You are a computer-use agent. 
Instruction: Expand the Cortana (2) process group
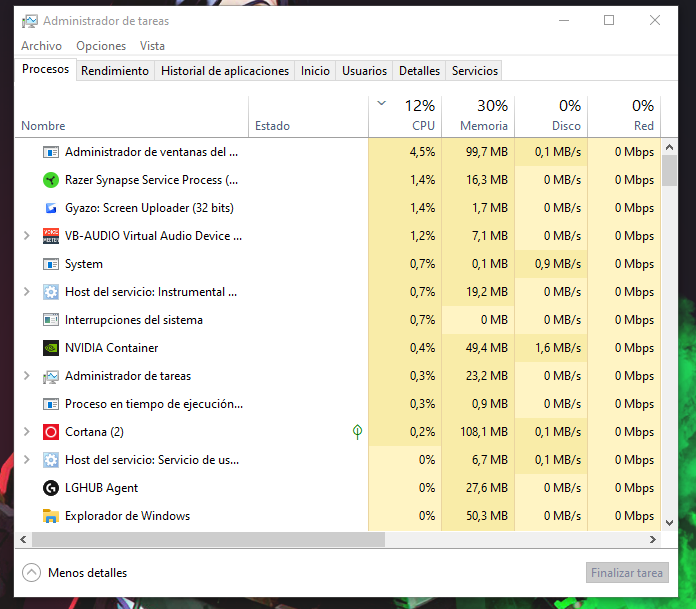point(27,432)
